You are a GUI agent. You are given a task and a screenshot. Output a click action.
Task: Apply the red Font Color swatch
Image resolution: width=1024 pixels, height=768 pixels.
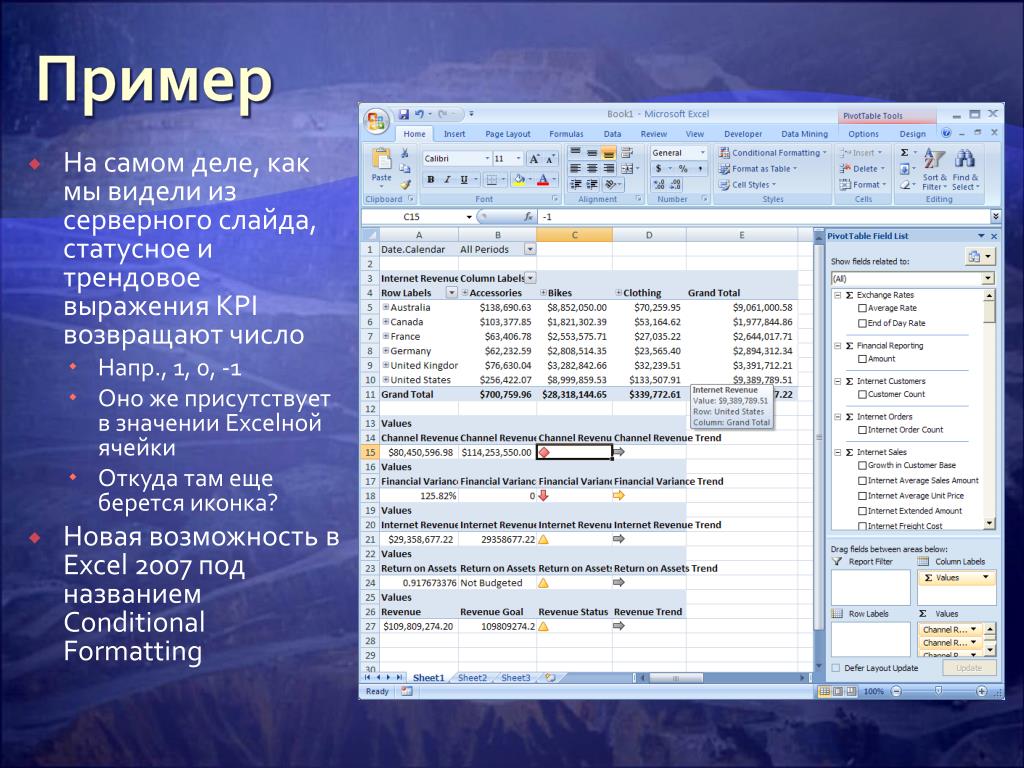[x=543, y=180]
